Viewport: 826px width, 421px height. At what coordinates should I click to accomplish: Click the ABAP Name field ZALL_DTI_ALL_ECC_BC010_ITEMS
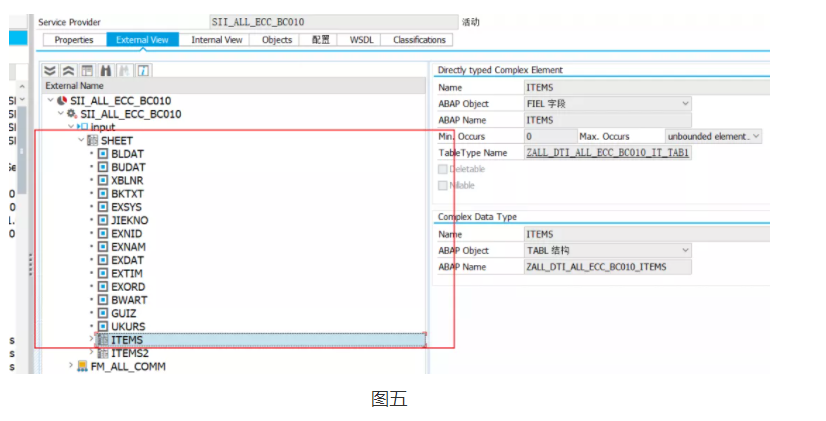608,267
